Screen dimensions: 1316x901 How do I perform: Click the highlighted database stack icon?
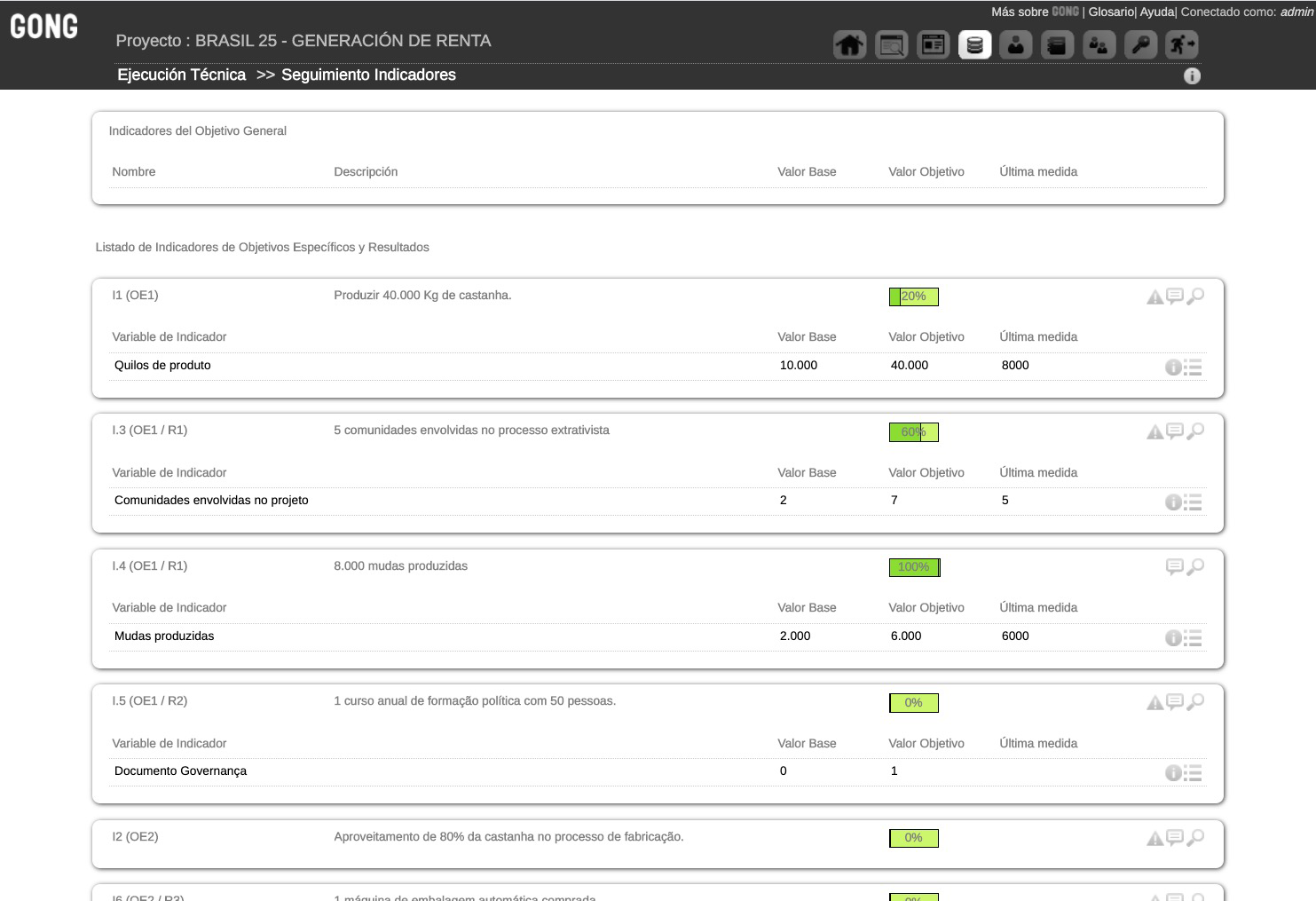pos(974,44)
